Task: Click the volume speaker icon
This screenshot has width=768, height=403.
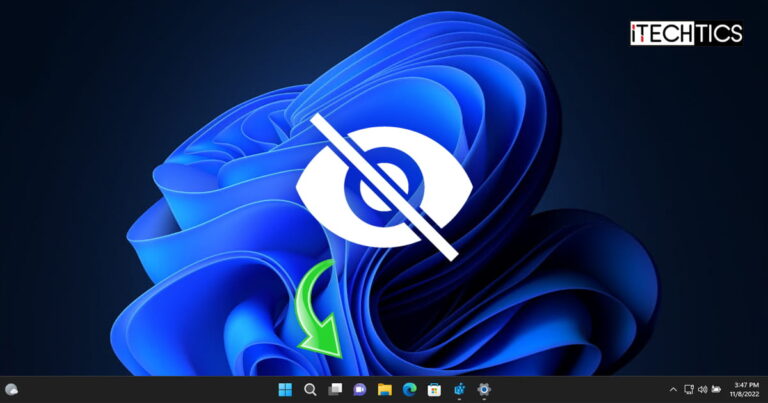Action: (x=702, y=389)
